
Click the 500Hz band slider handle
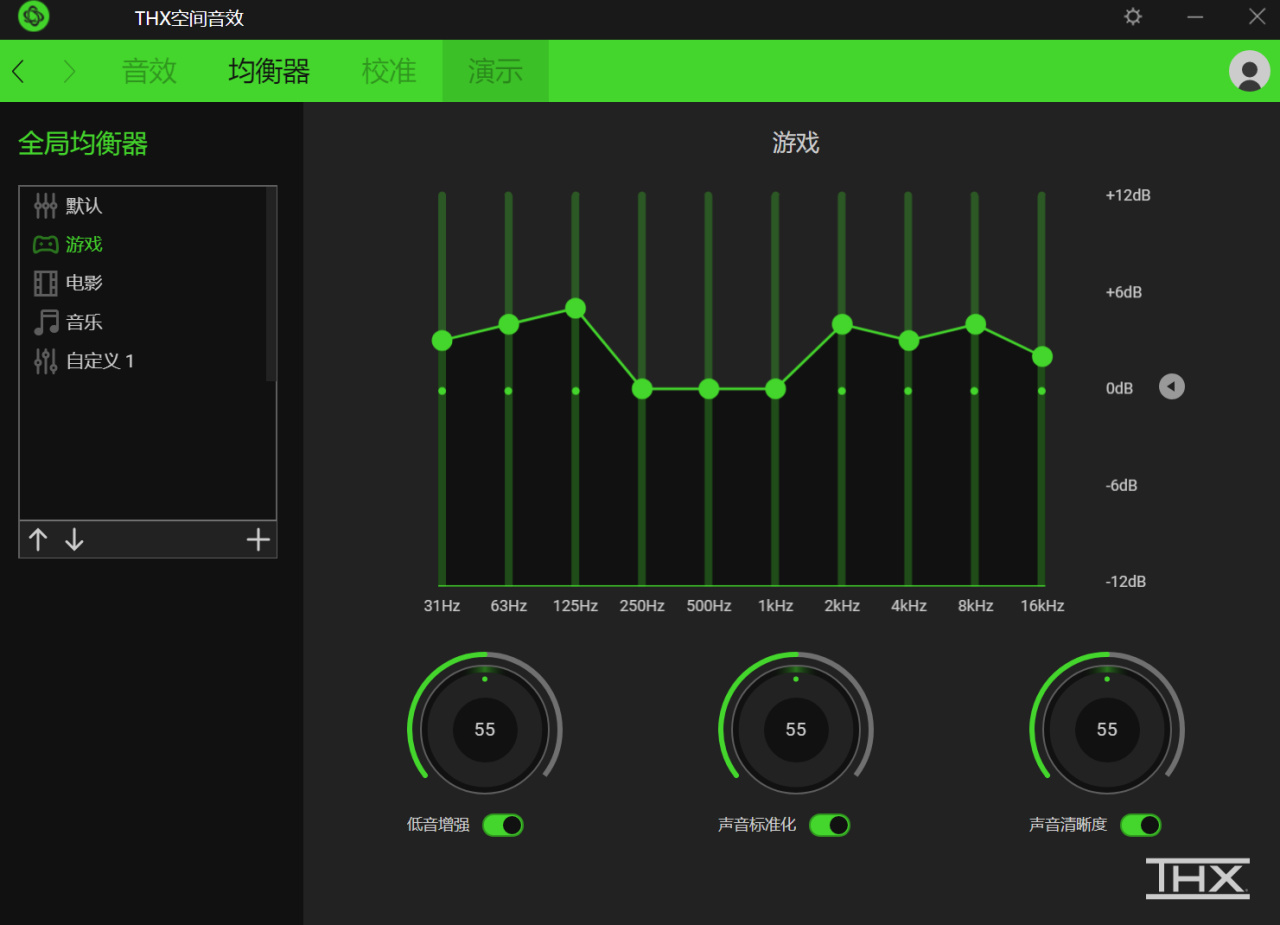[708, 389]
